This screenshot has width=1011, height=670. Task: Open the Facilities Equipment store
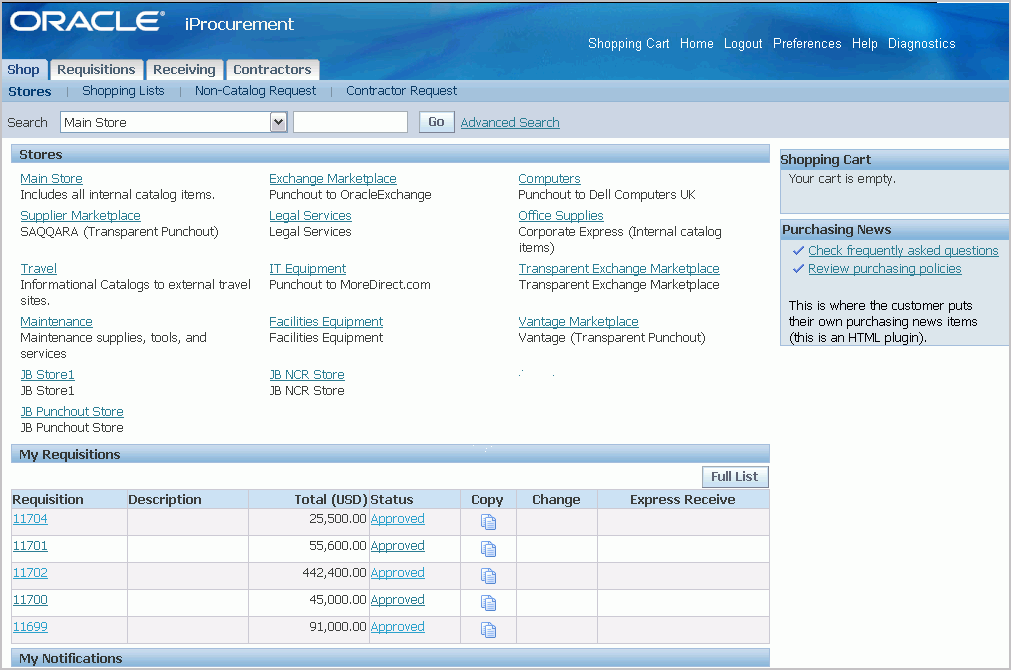326,321
